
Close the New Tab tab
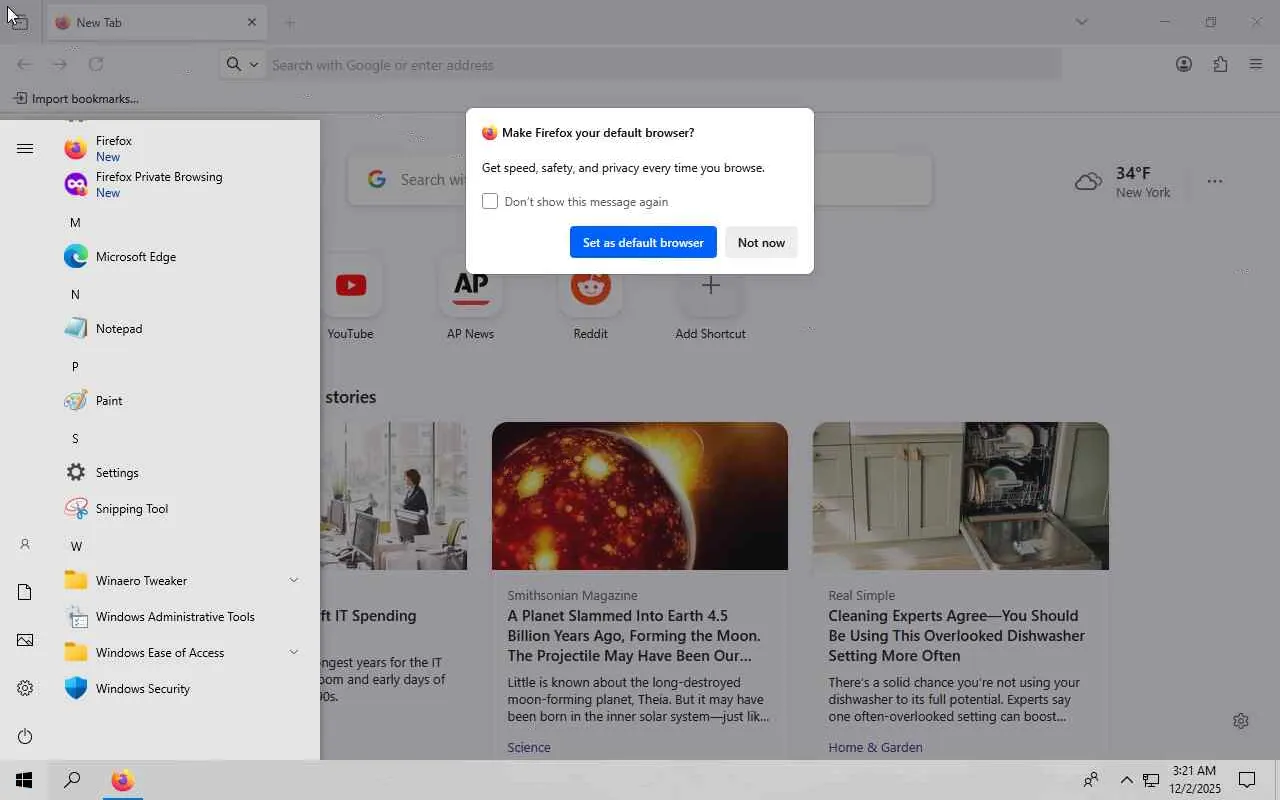(251, 22)
